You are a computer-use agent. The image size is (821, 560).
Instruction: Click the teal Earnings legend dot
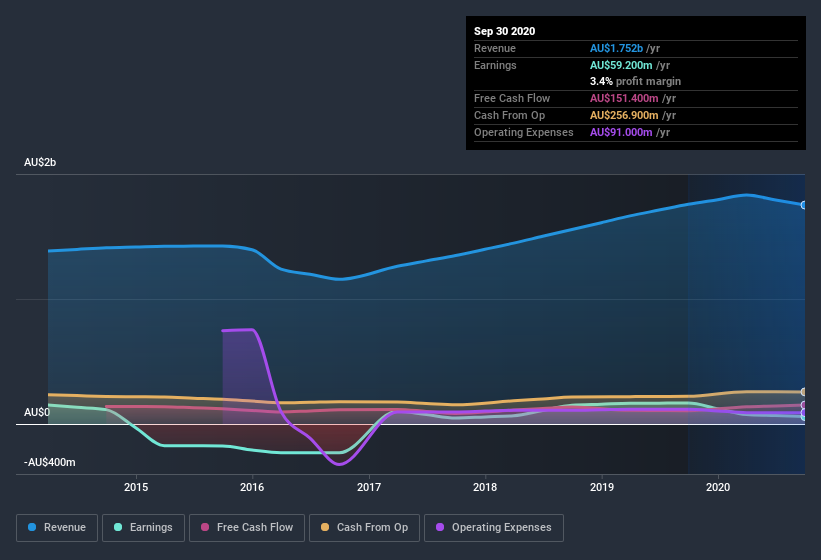pos(118,527)
